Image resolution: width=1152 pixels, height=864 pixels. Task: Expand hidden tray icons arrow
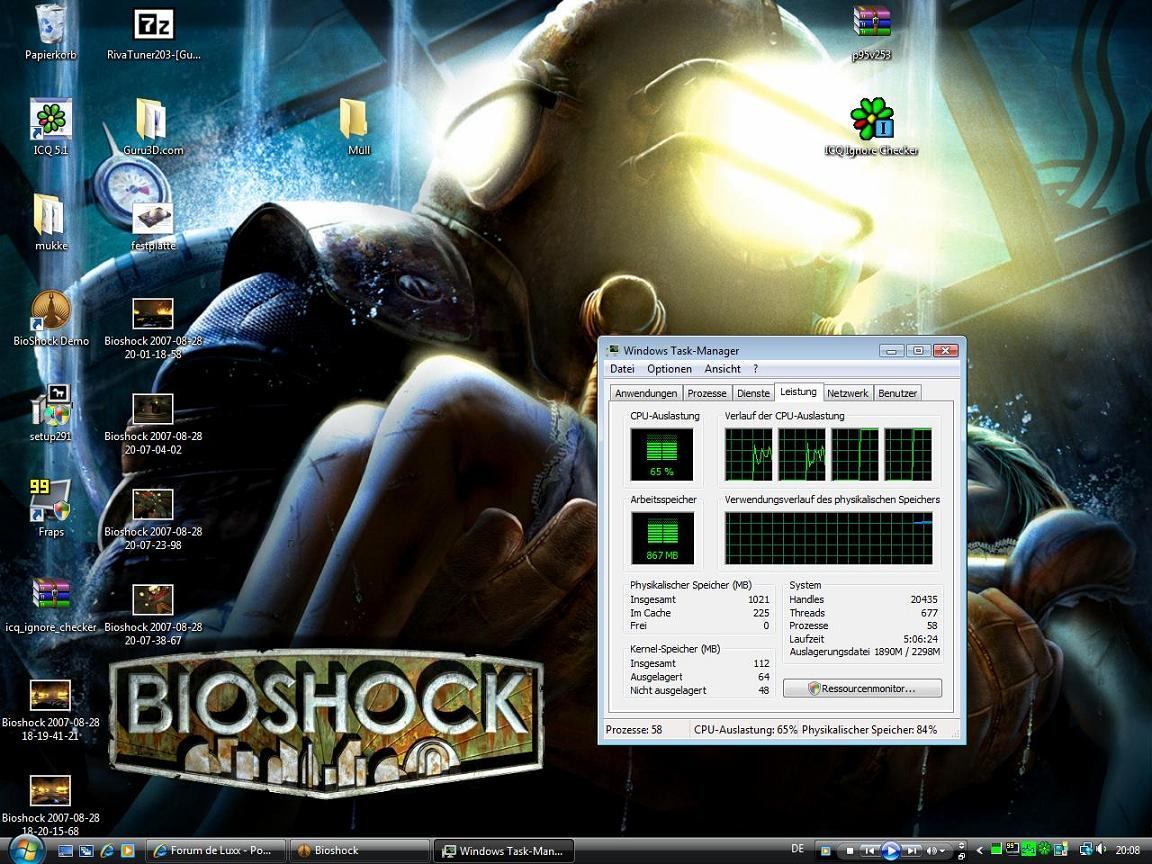[x=979, y=851]
